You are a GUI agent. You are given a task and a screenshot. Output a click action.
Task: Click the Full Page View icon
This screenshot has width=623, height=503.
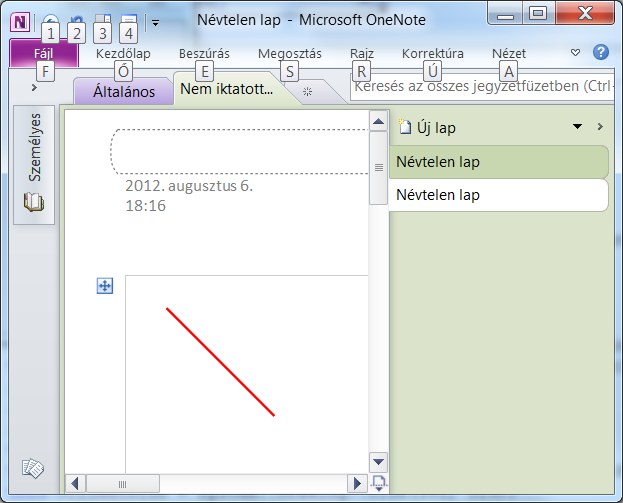coord(129,21)
